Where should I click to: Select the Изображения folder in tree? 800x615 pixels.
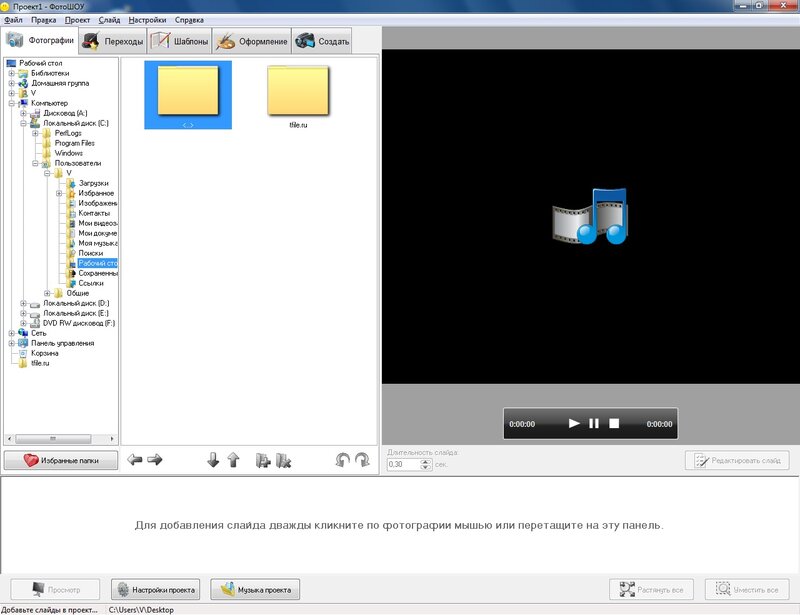(x=97, y=203)
